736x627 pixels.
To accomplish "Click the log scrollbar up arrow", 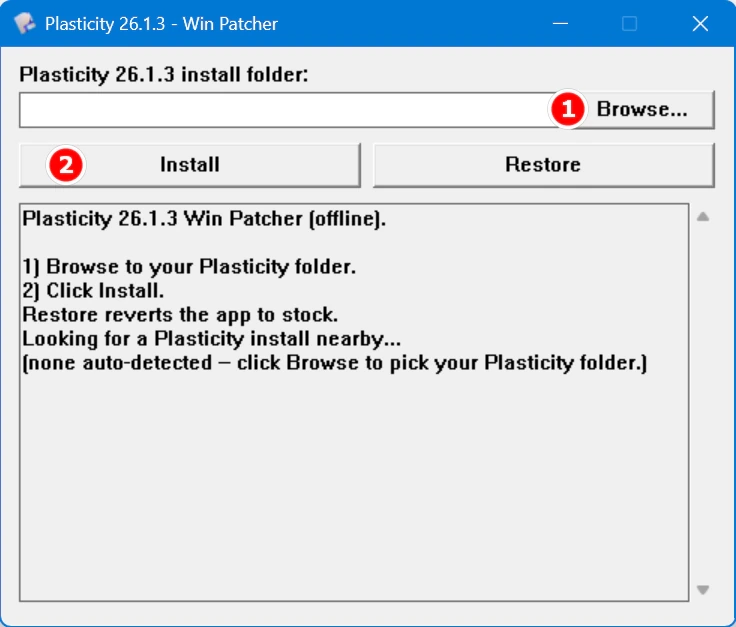I will coord(703,217).
